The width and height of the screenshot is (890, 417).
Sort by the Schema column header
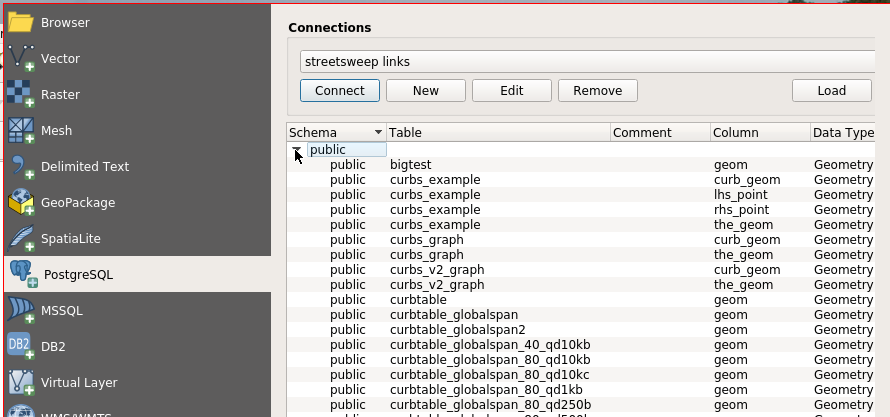tap(335, 133)
